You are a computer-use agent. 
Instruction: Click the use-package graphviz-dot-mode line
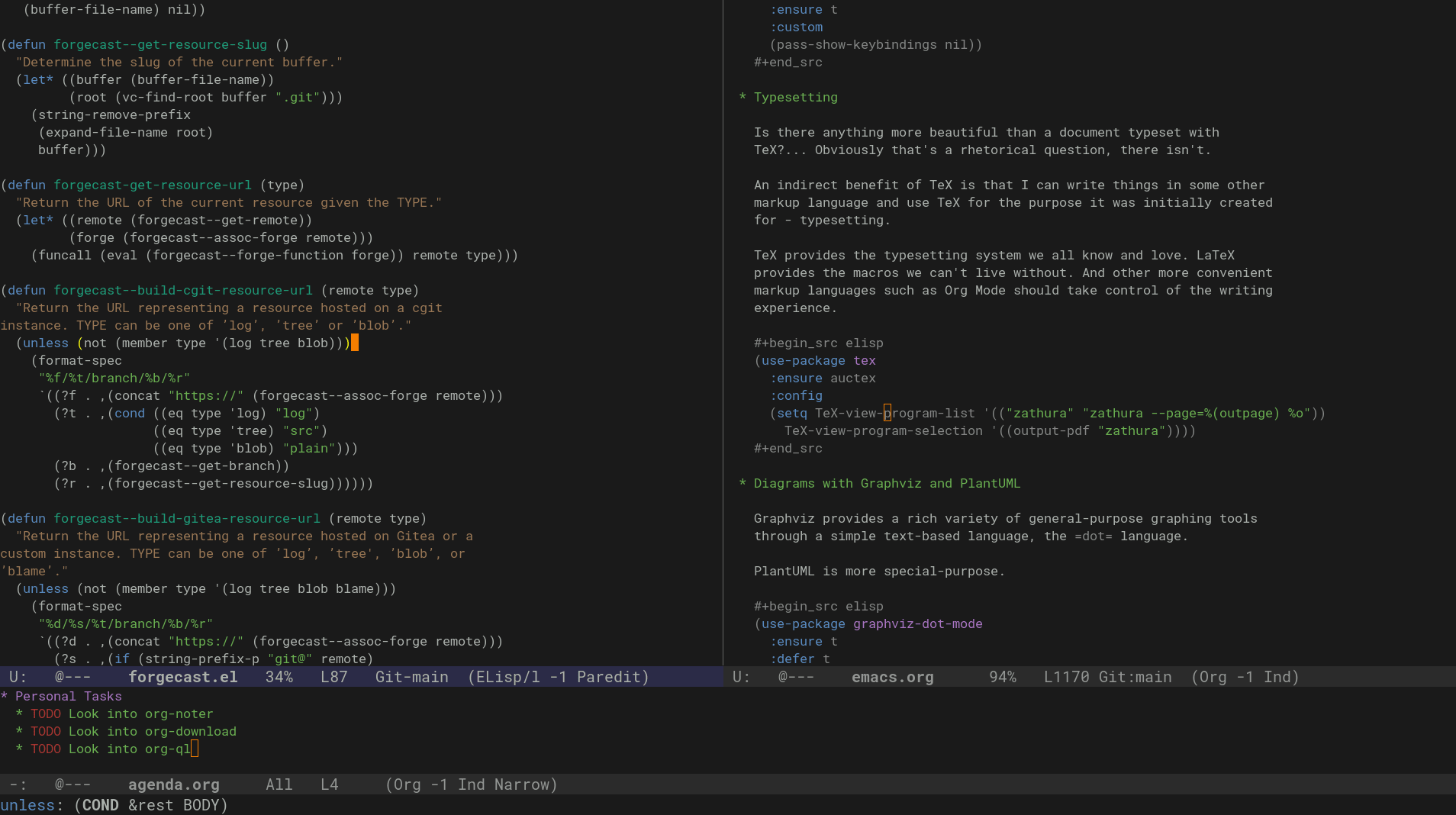tap(868, 623)
